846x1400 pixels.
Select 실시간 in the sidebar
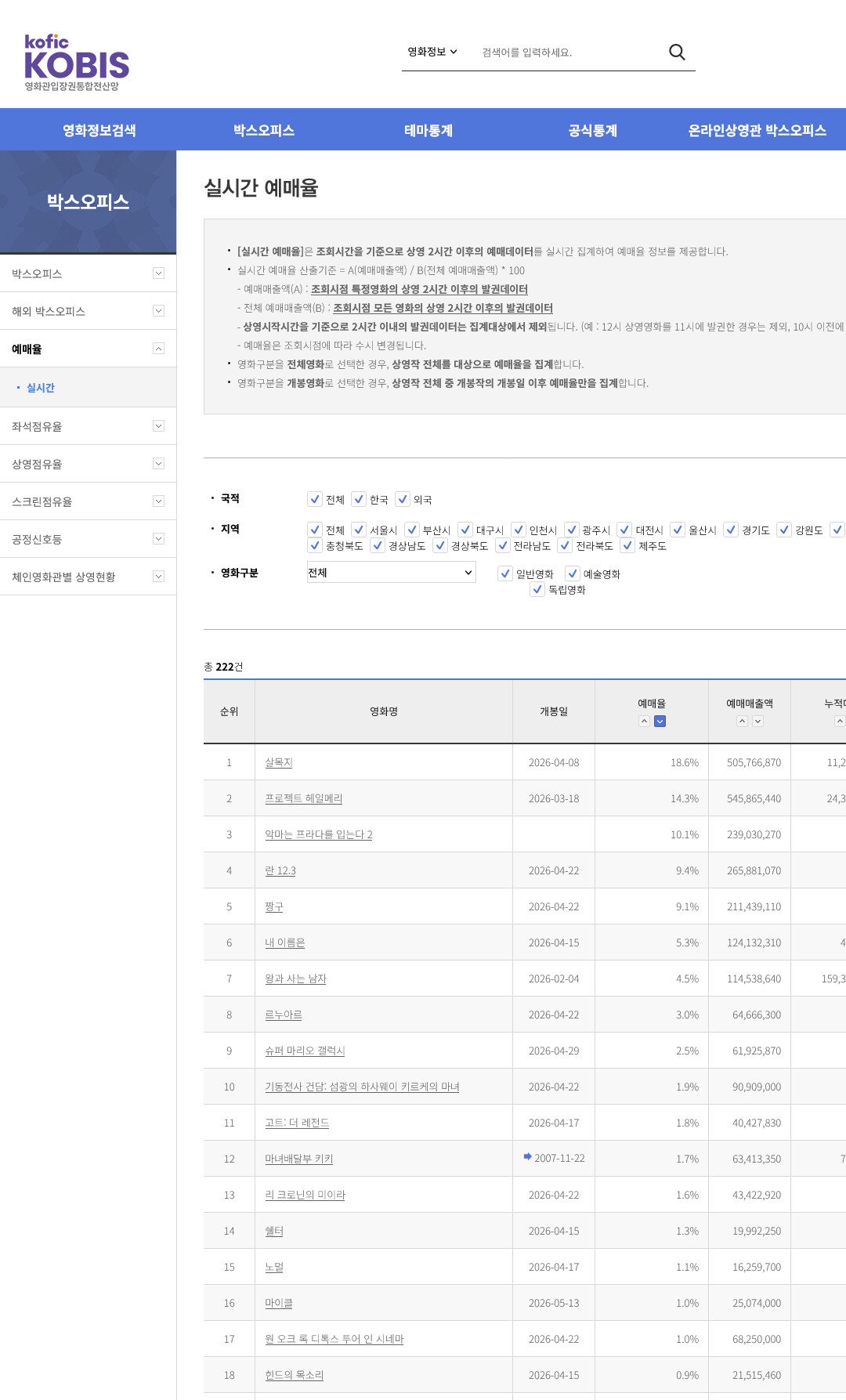point(41,388)
